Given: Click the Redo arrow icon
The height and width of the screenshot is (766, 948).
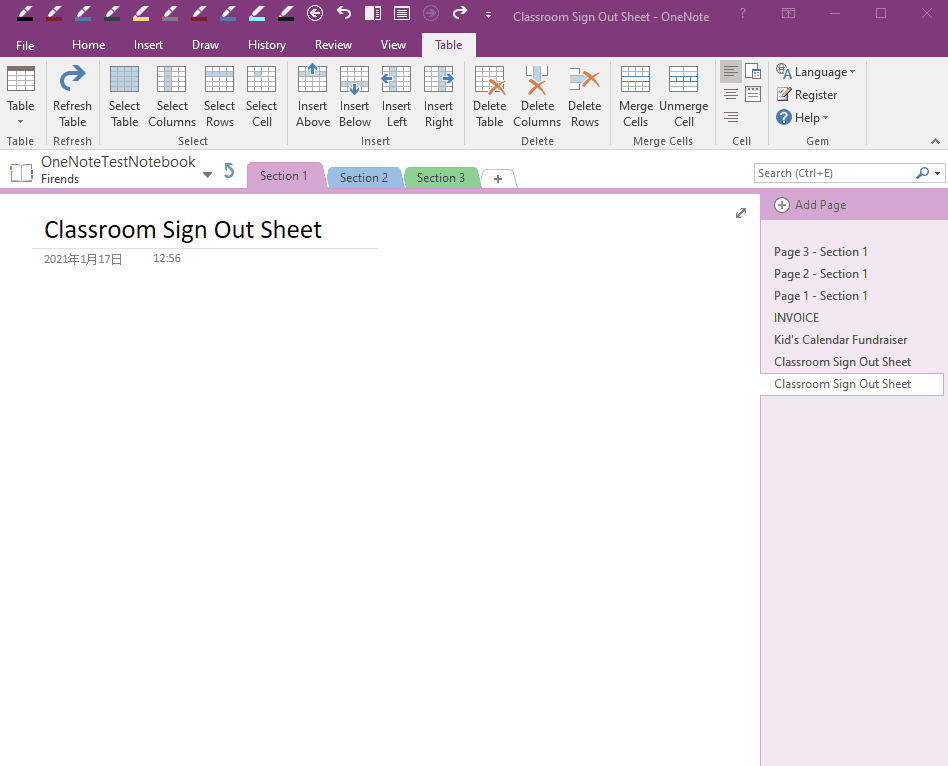Looking at the screenshot, I should point(460,13).
